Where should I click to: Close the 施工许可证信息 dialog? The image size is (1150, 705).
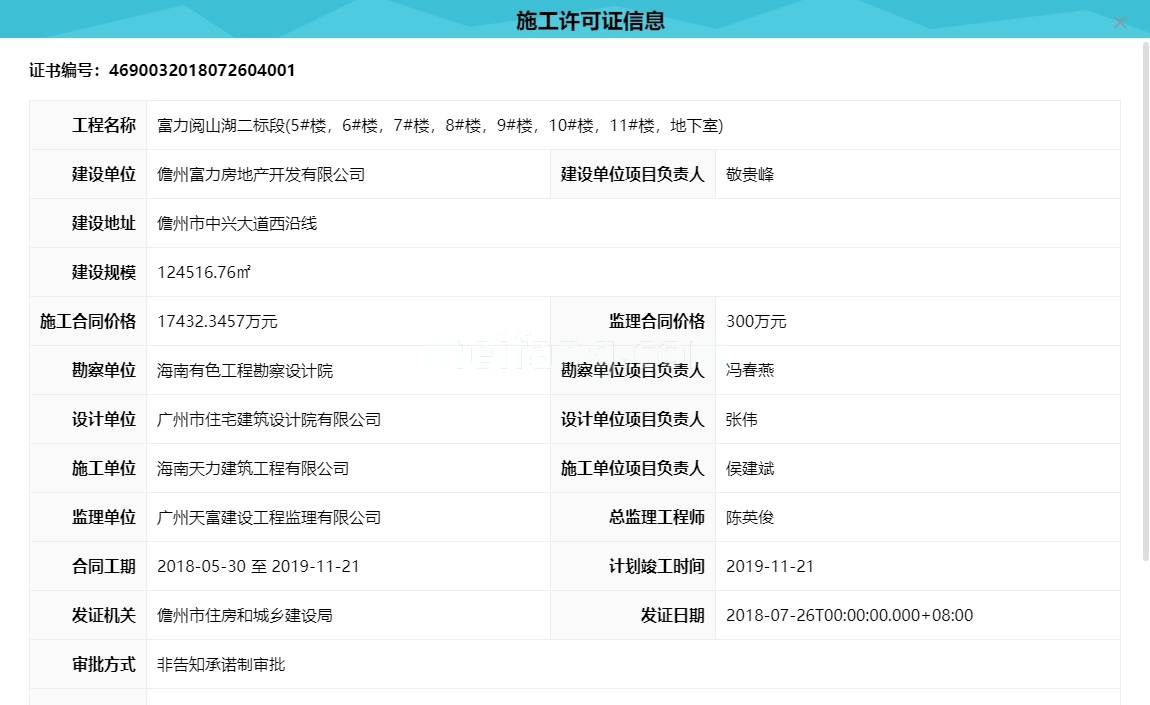point(1120,22)
